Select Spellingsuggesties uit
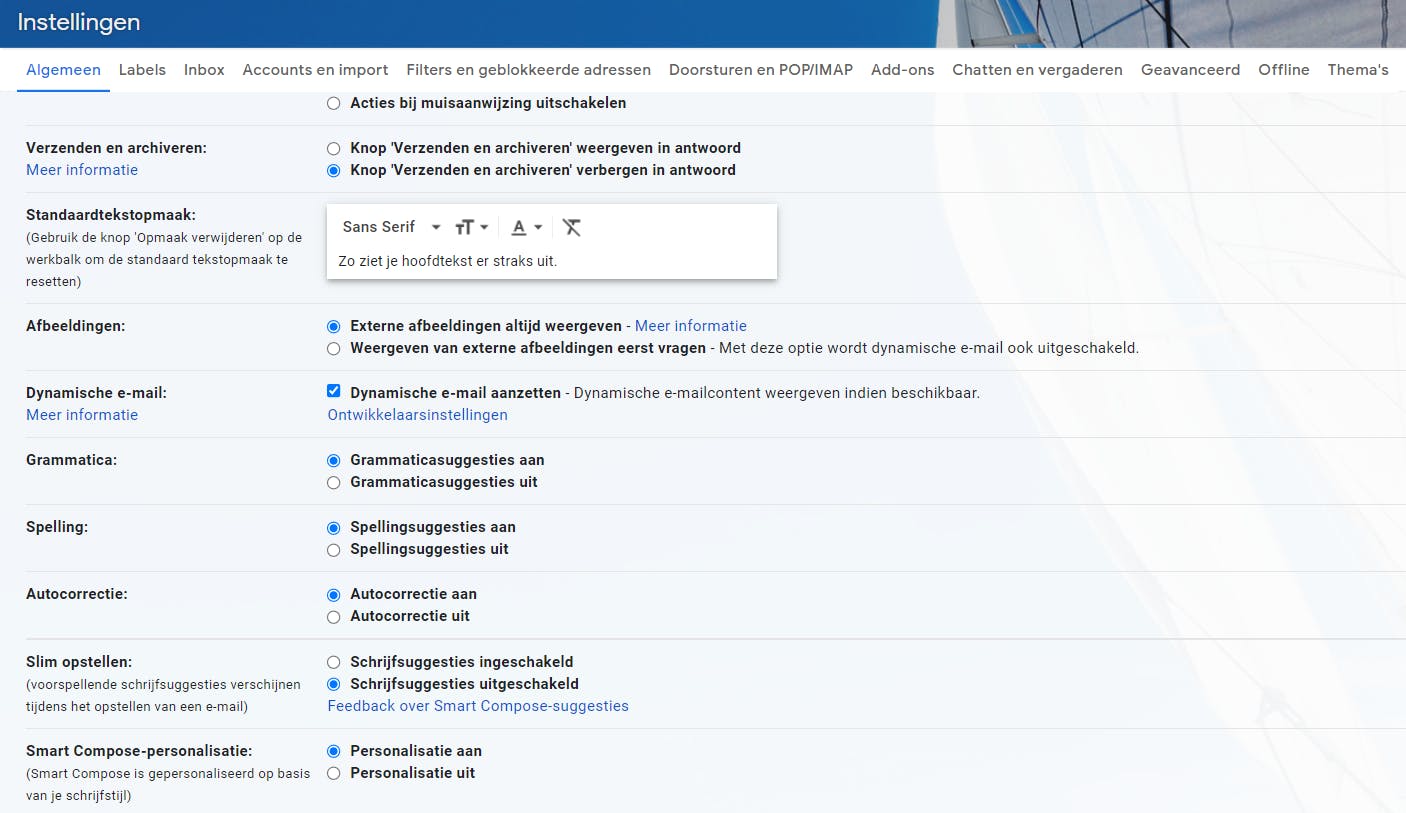This screenshot has height=813, width=1406. point(334,549)
